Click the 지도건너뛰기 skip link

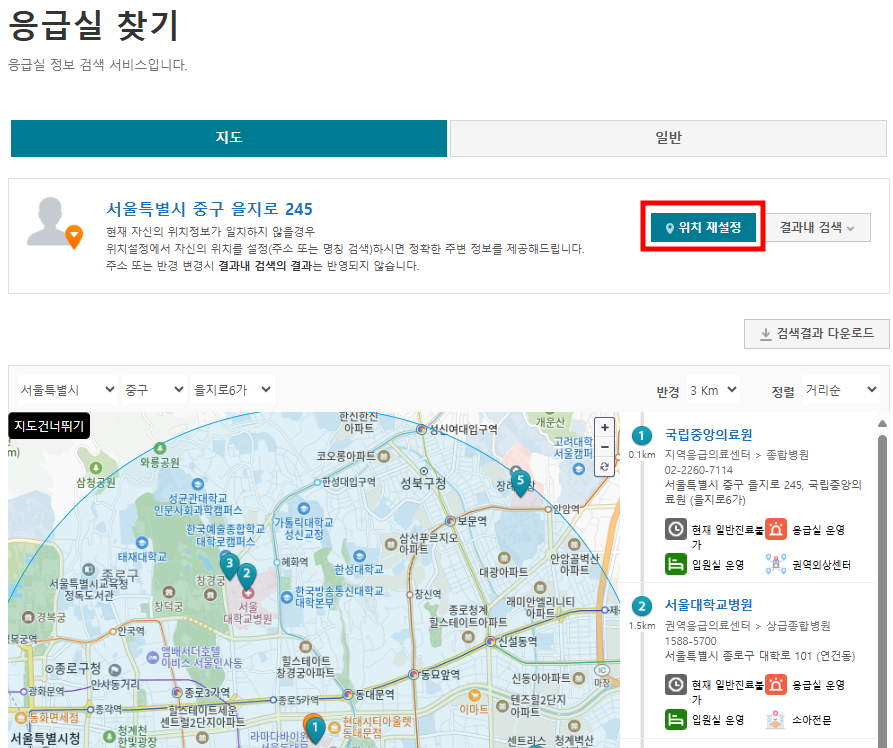click(49, 426)
